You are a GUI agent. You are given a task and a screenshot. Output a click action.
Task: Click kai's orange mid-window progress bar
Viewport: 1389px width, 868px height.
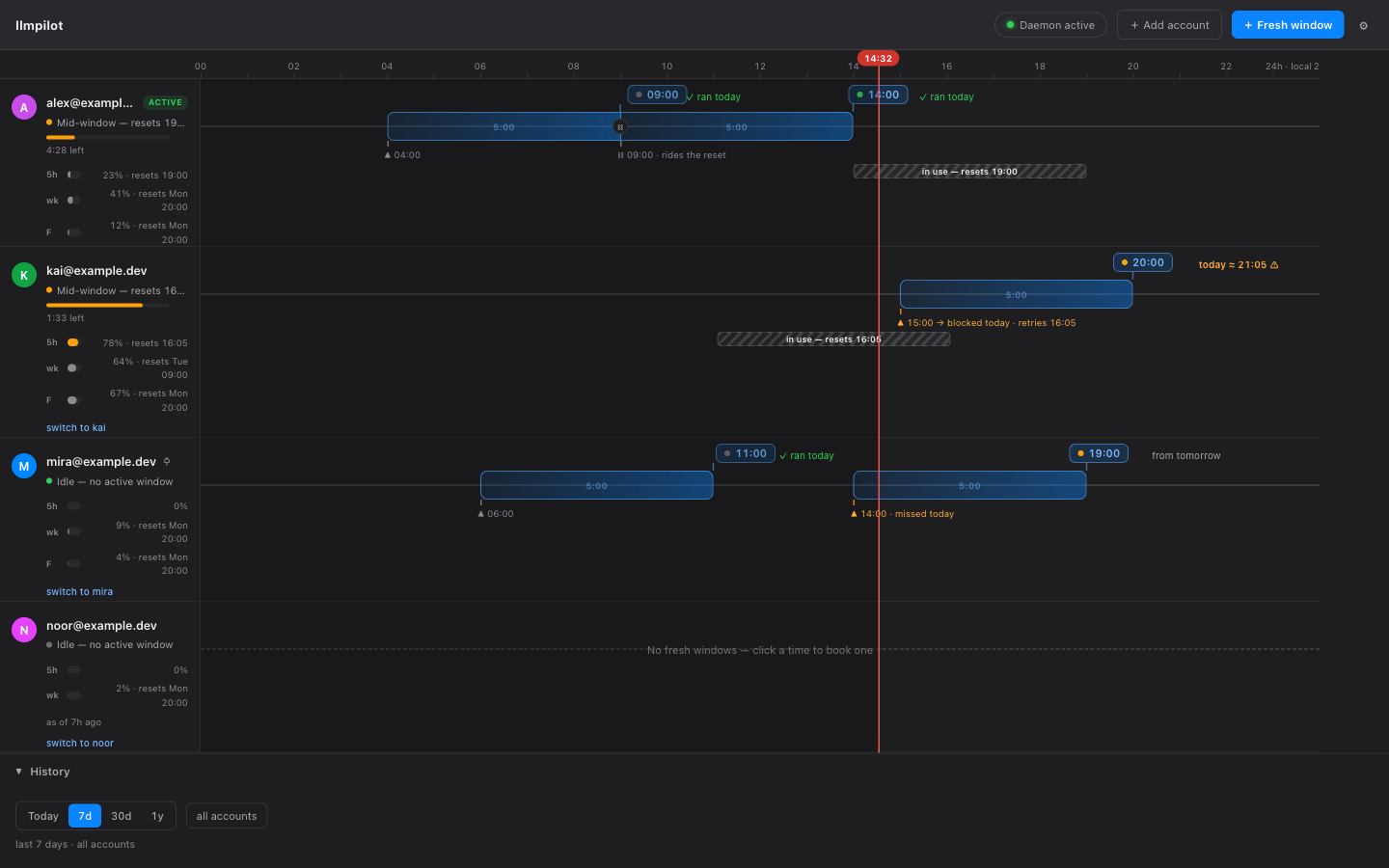click(x=108, y=306)
